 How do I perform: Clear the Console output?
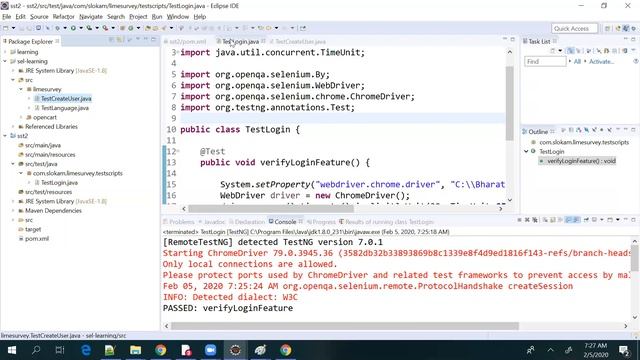[545, 220]
